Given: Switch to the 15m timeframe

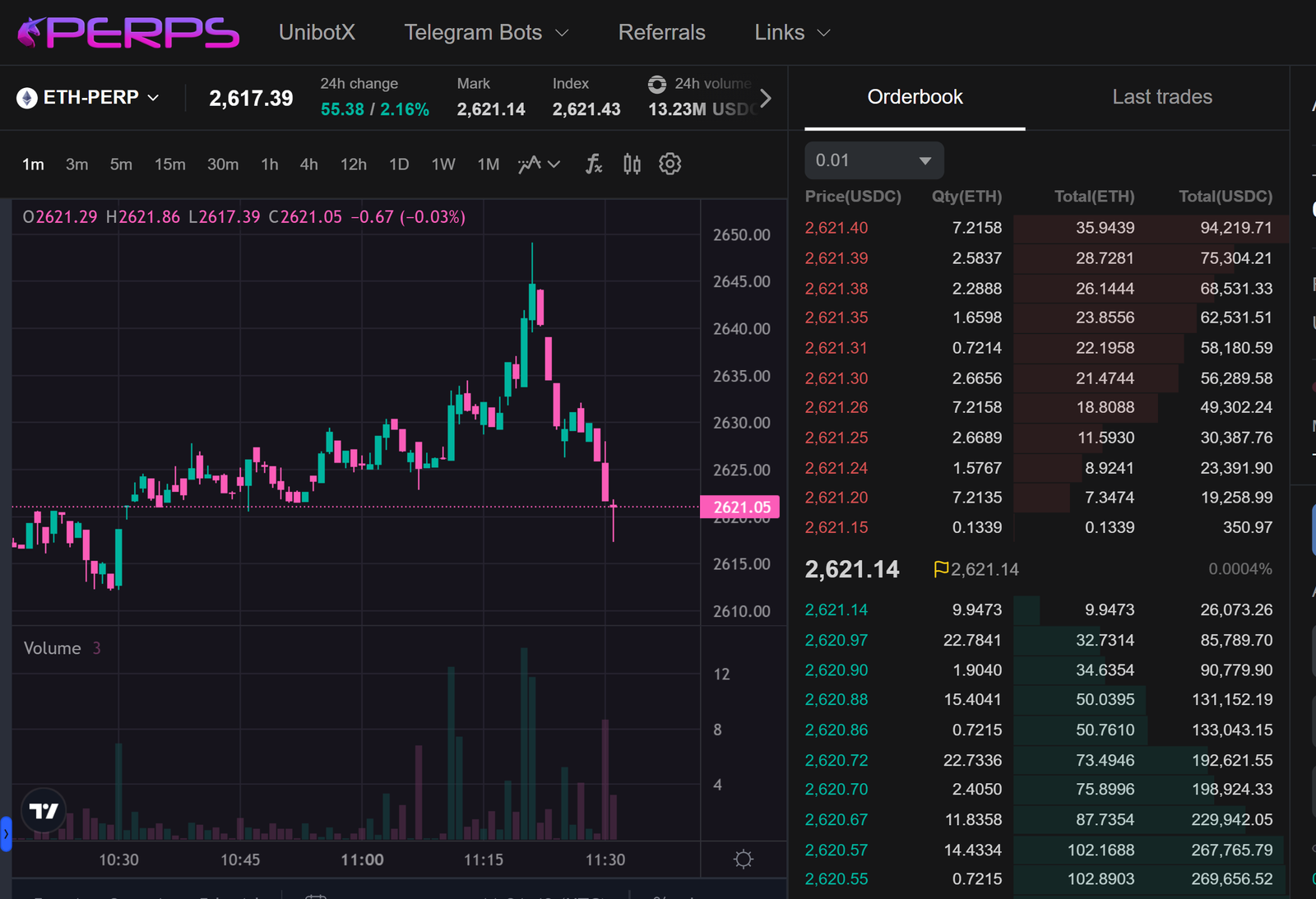Looking at the screenshot, I should pyautogui.click(x=169, y=164).
